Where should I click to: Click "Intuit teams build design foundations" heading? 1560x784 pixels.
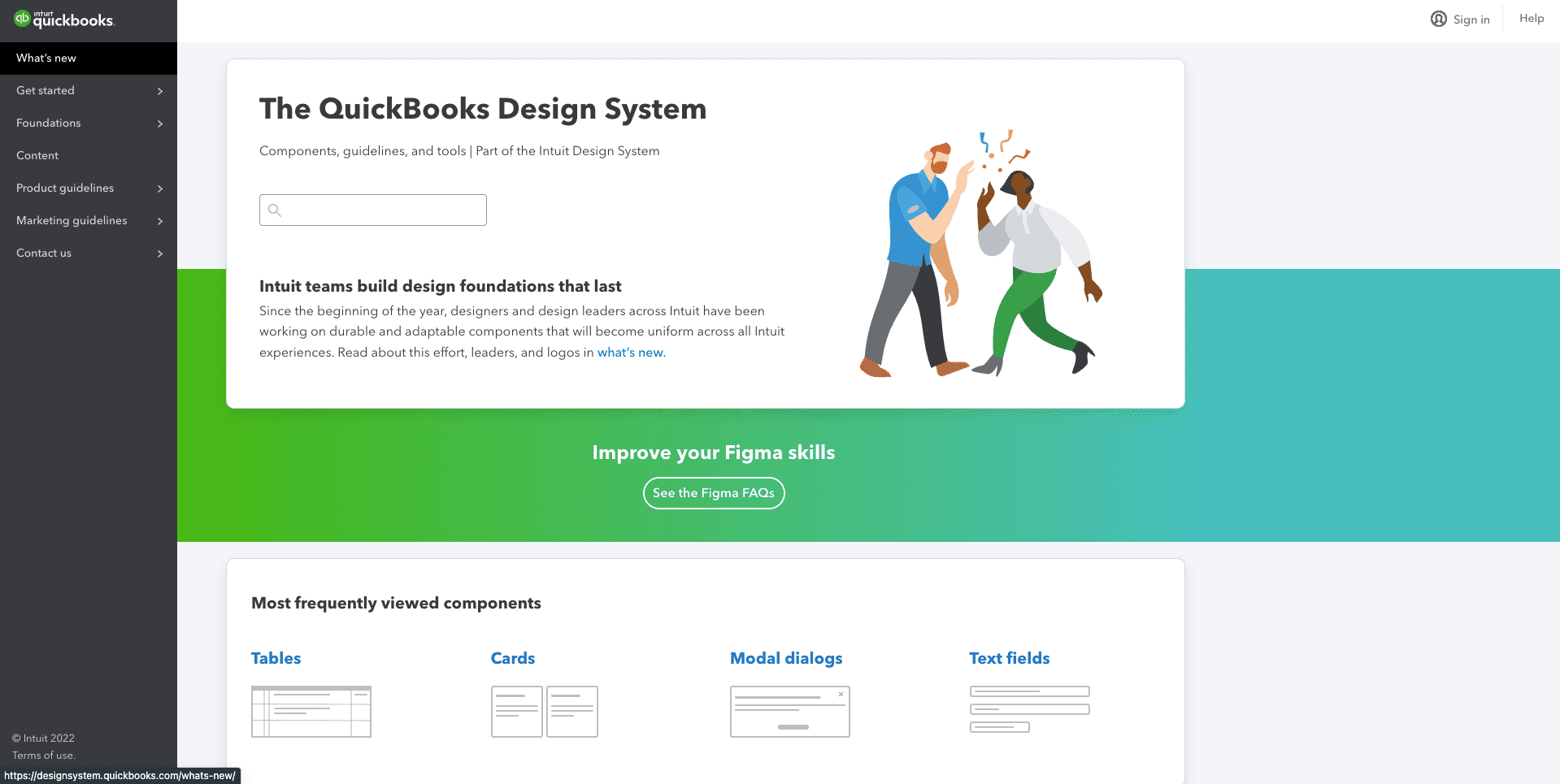441,286
